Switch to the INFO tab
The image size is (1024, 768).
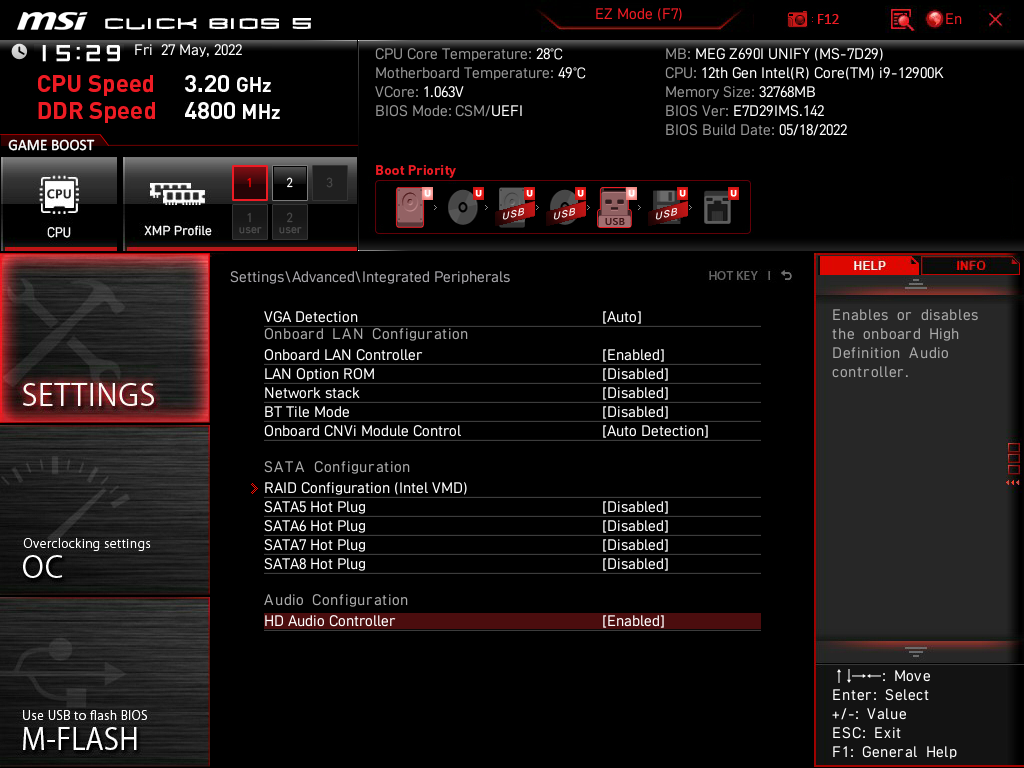(970, 265)
